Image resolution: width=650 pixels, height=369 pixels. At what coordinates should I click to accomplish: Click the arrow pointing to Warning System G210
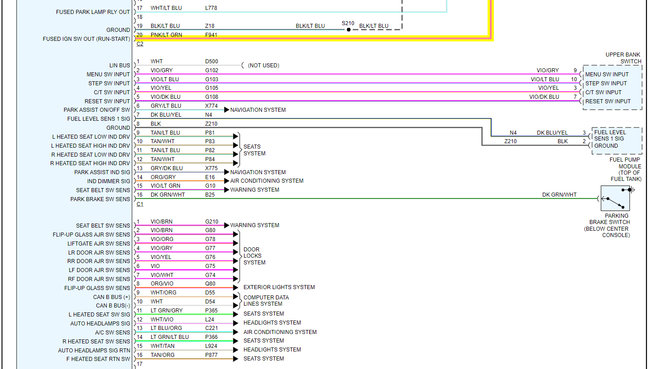click(x=226, y=225)
